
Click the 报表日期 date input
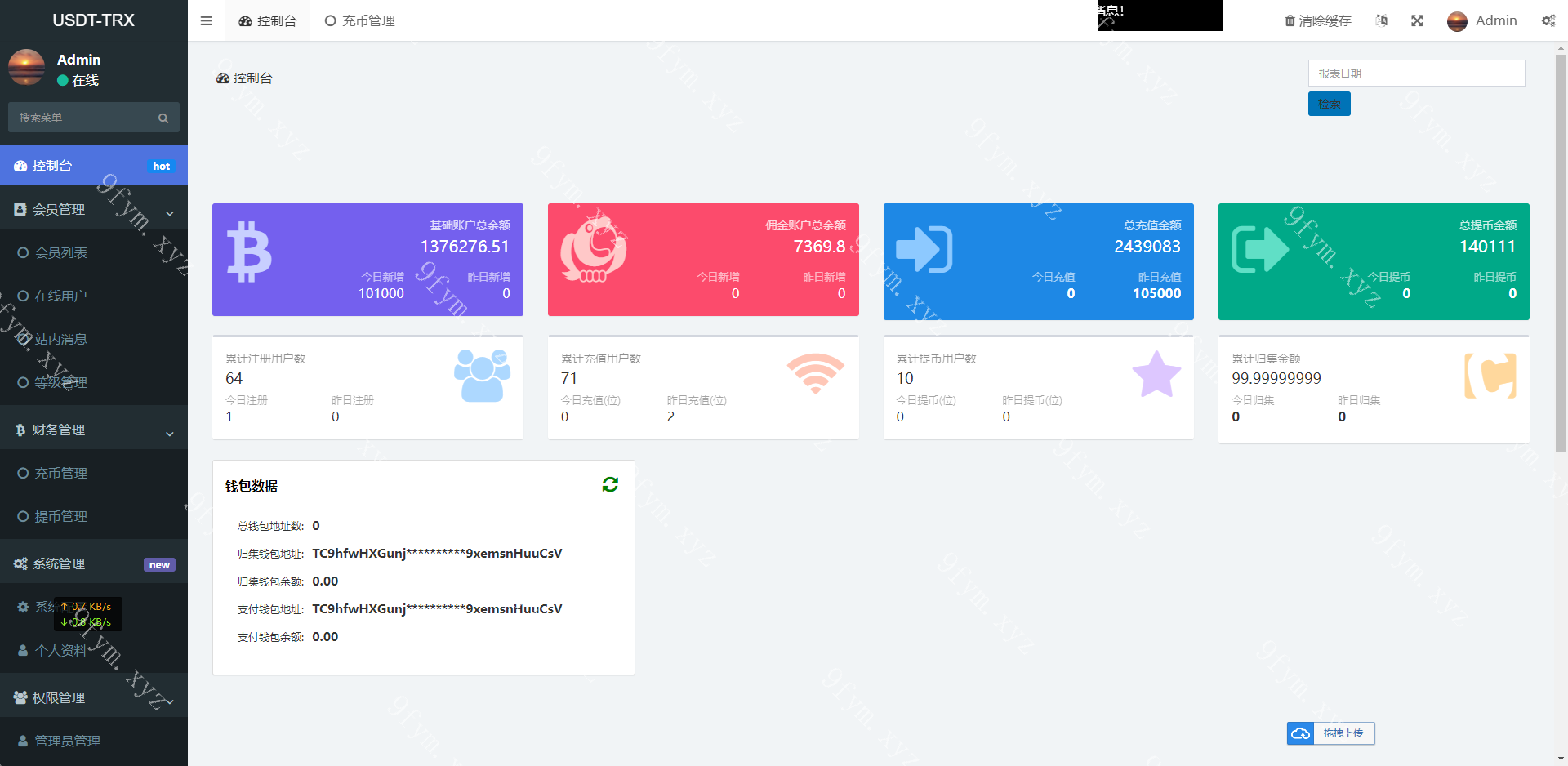pyautogui.click(x=1416, y=73)
